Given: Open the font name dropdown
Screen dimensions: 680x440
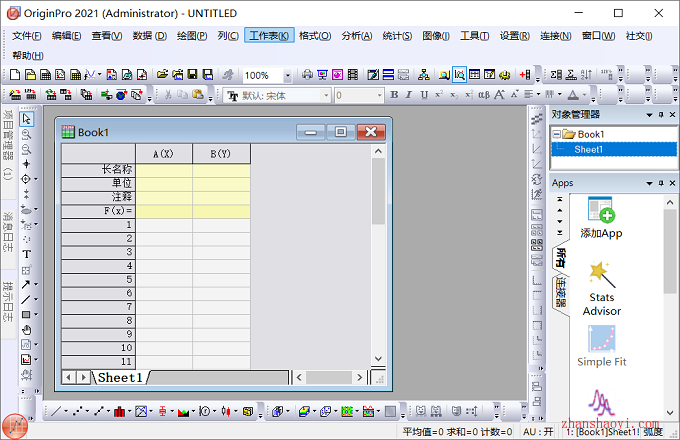Looking at the screenshot, I should (326, 95).
